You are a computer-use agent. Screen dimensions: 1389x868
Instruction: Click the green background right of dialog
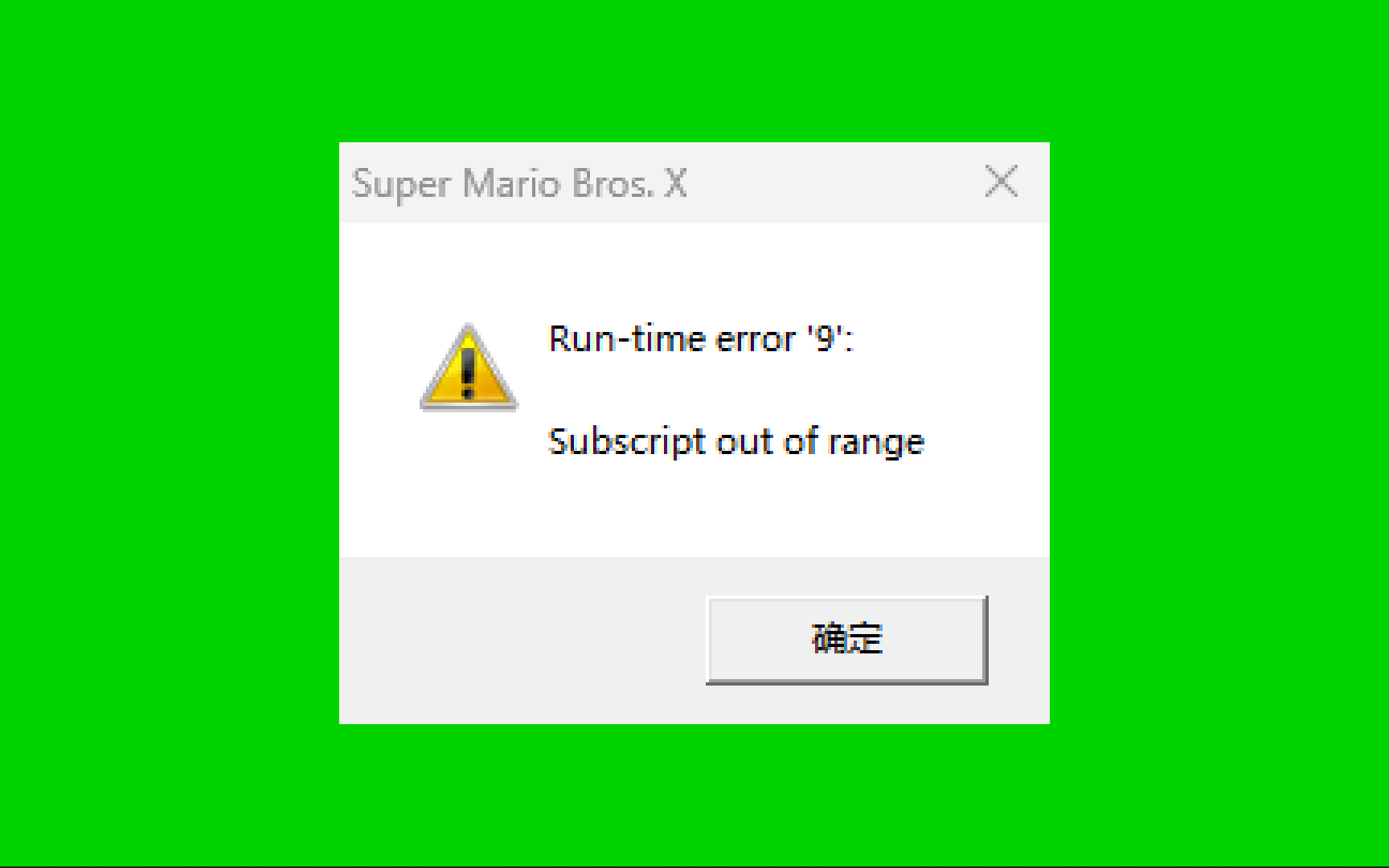point(1219,434)
